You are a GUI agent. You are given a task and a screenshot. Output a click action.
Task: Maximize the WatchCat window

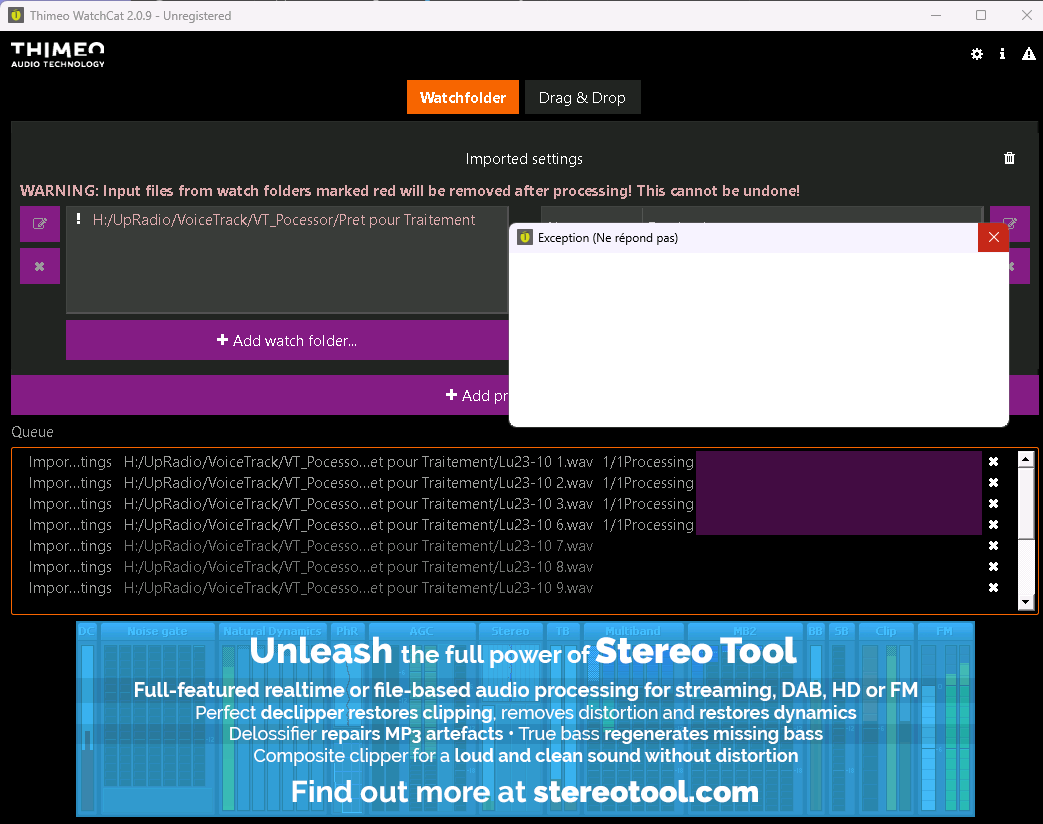(x=980, y=15)
